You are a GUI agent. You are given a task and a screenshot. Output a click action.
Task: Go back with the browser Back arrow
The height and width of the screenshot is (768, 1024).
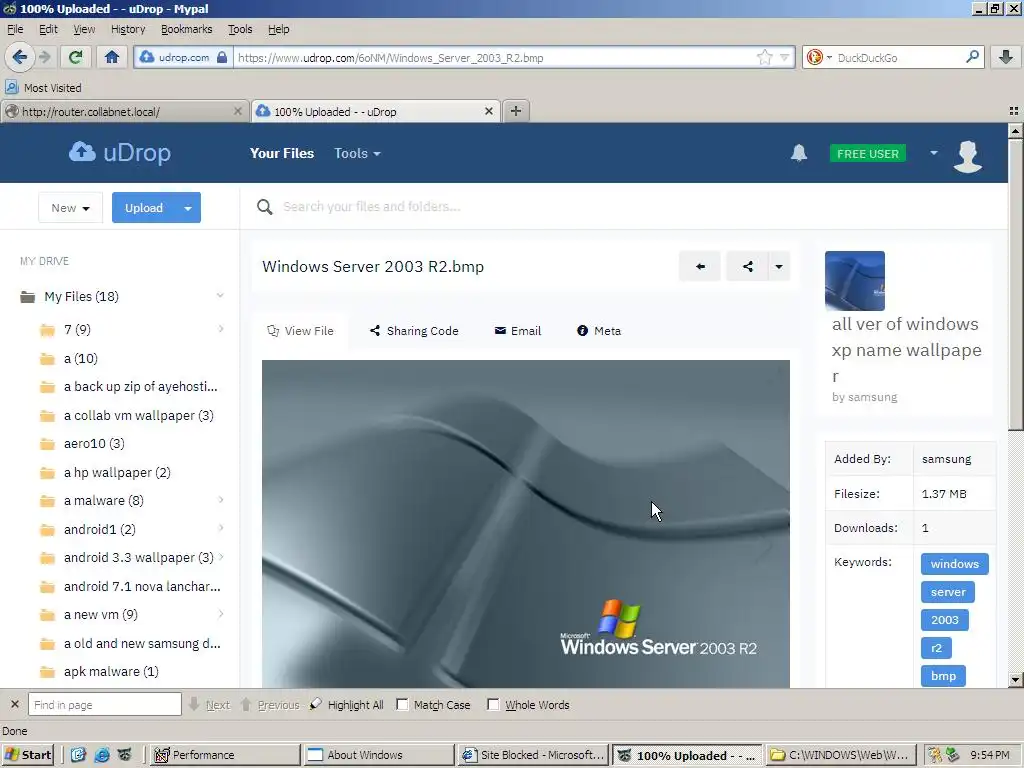point(20,57)
